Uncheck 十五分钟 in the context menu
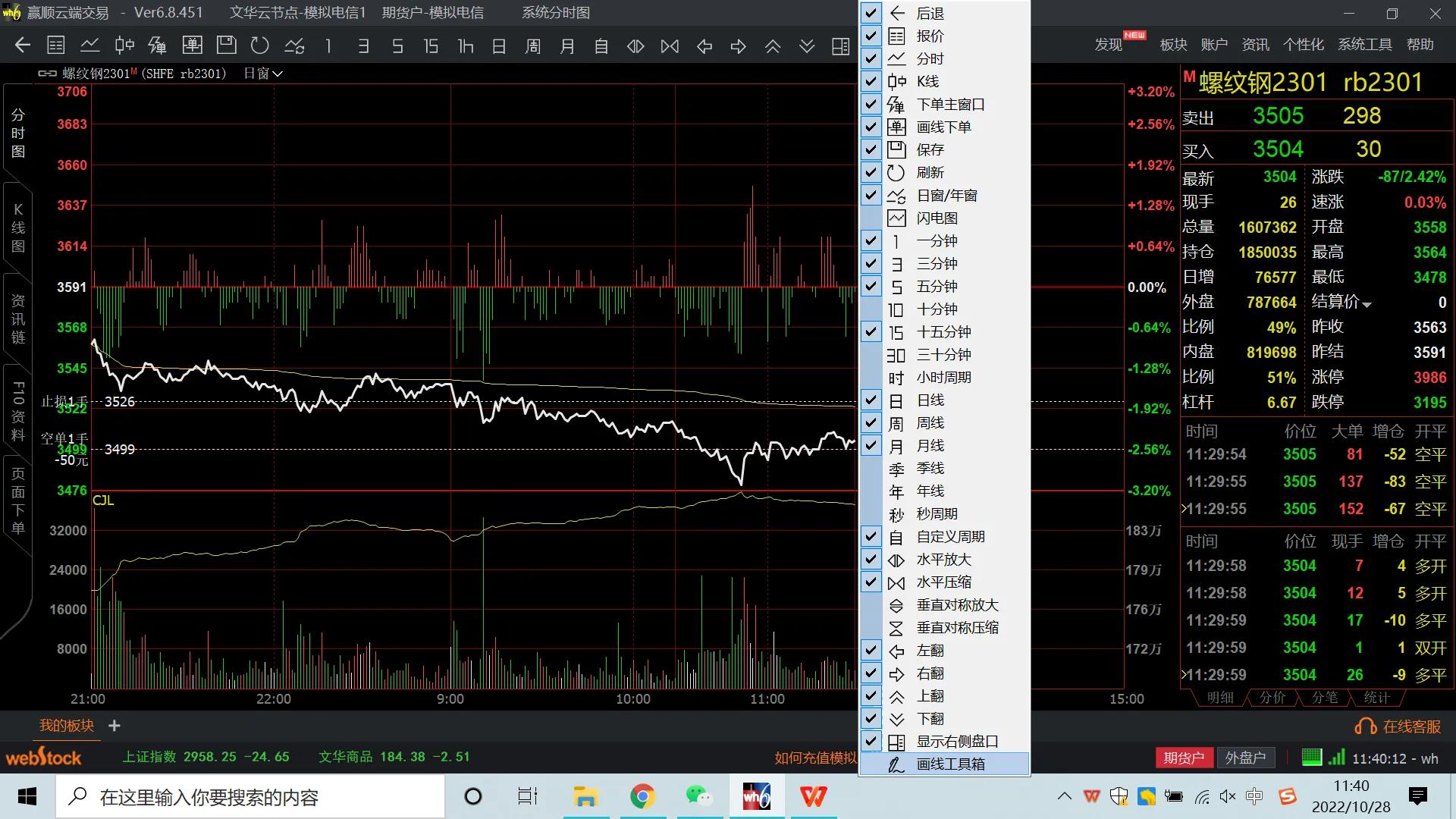The image size is (1456, 819). pyautogui.click(x=871, y=332)
